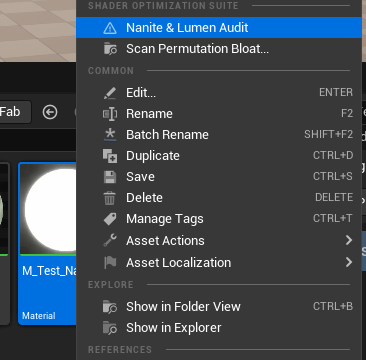Click the CTRL+B shortcut text

click(x=333, y=306)
